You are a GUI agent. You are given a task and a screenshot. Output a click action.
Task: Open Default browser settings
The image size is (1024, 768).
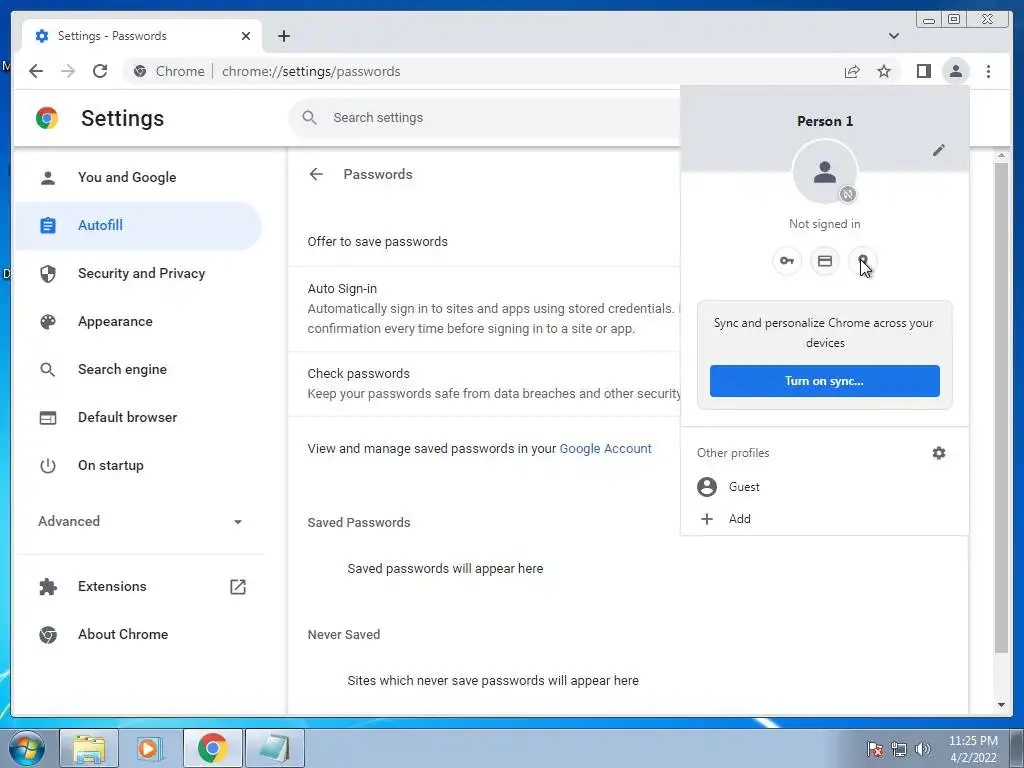pyautogui.click(x=138, y=417)
